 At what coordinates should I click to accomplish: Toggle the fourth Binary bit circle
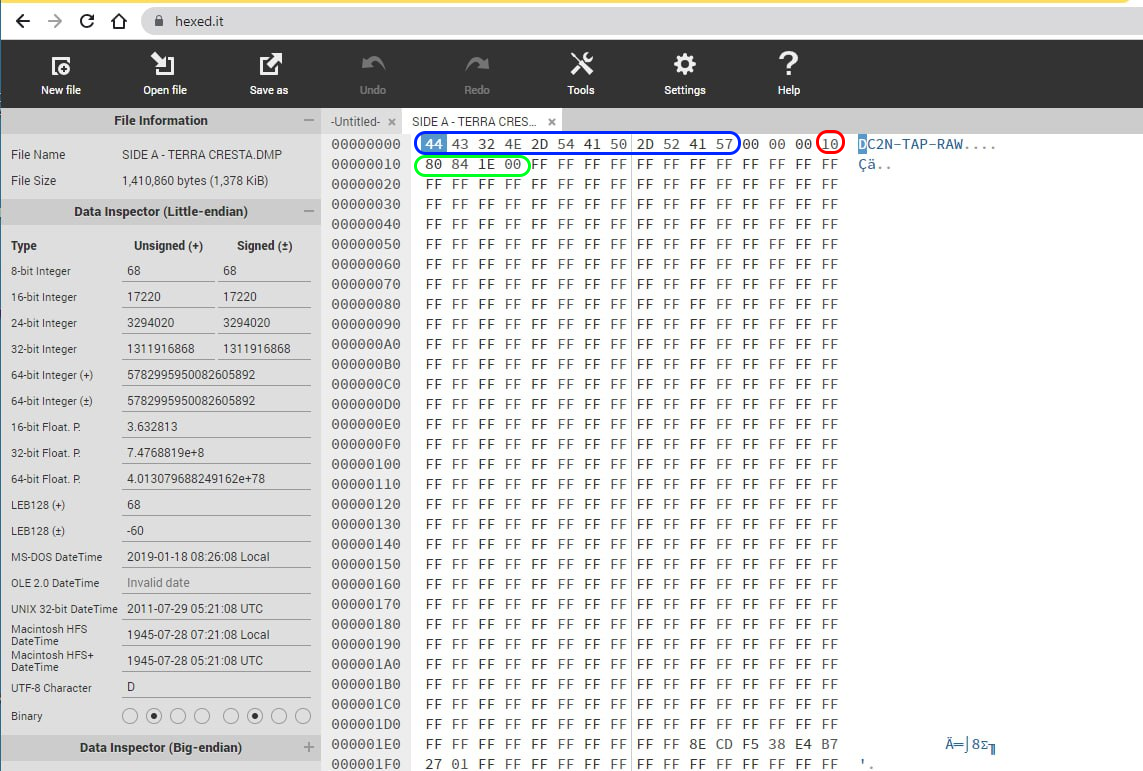coord(202,716)
